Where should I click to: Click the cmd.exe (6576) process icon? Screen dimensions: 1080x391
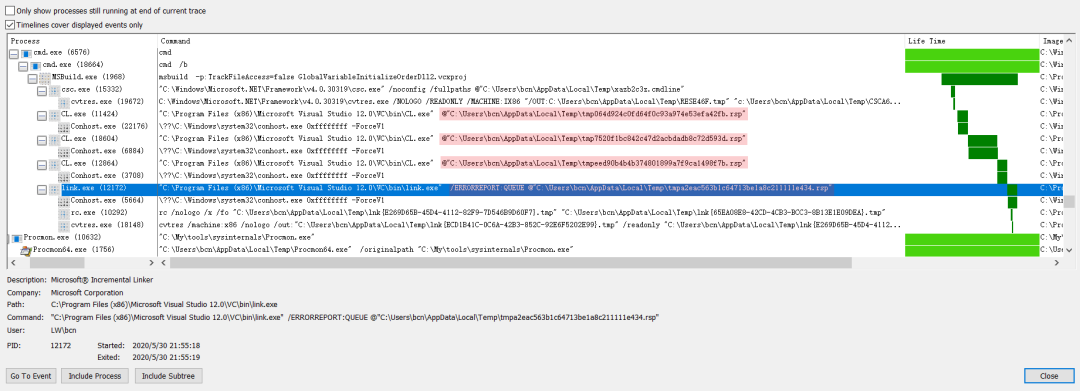click(x=26, y=53)
